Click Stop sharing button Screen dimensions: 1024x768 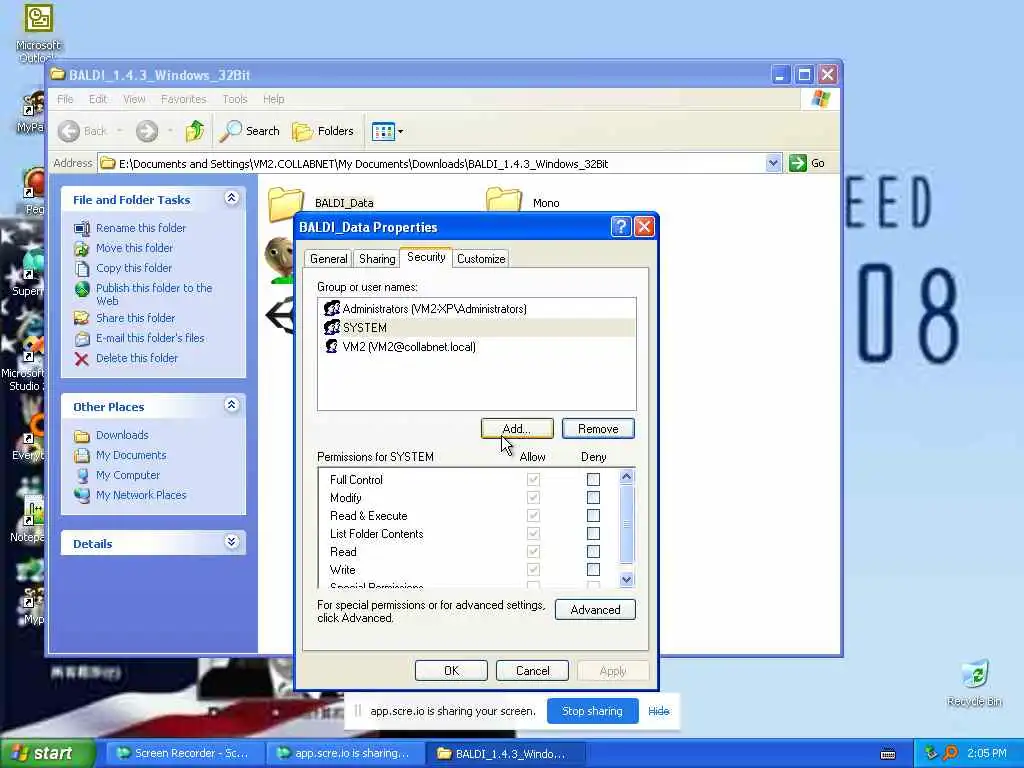click(592, 711)
